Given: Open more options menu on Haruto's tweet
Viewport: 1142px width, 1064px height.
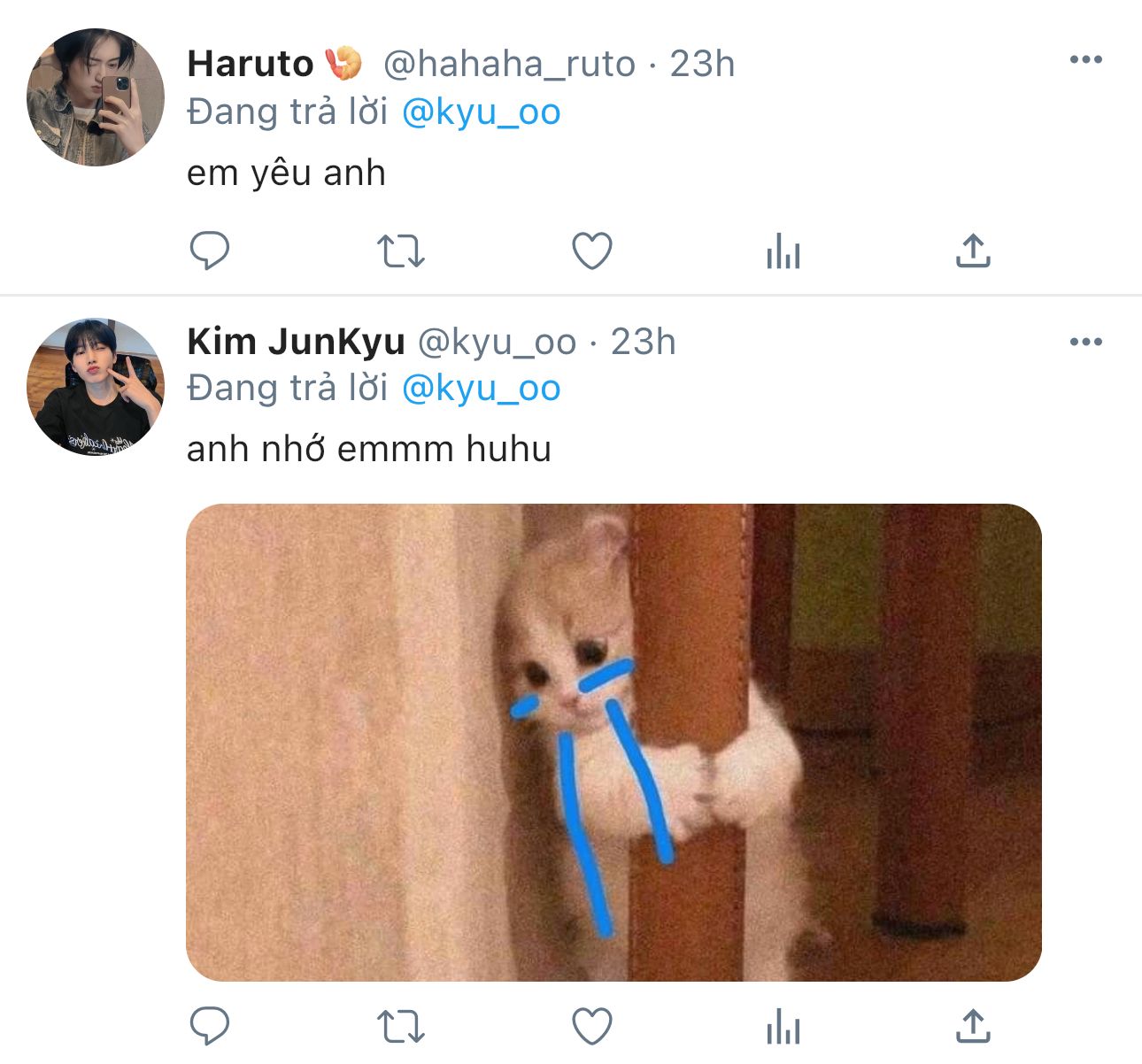Looking at the screenshot, I should [1086, 59].
